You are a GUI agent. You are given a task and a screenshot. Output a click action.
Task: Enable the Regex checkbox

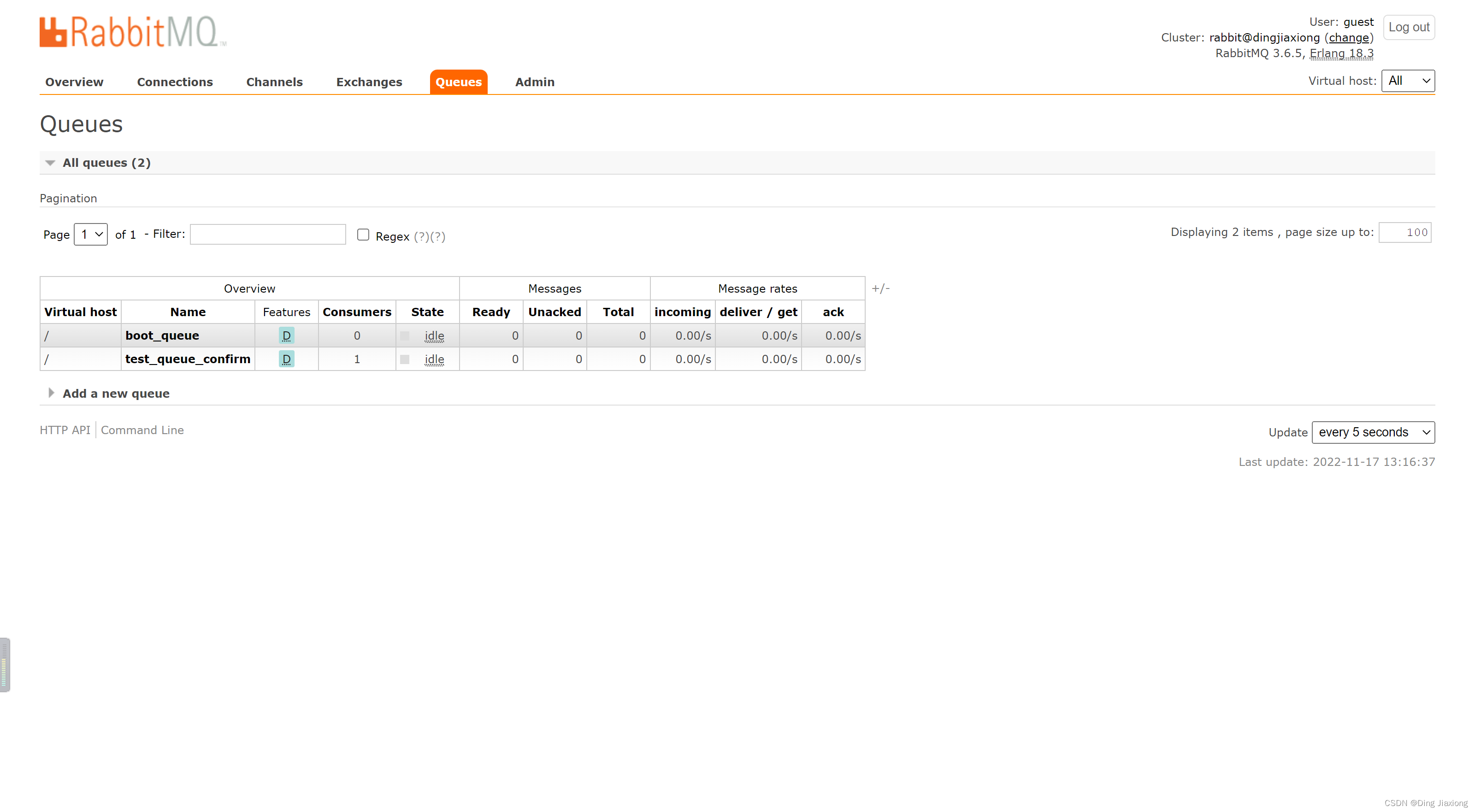click(363, 235)
